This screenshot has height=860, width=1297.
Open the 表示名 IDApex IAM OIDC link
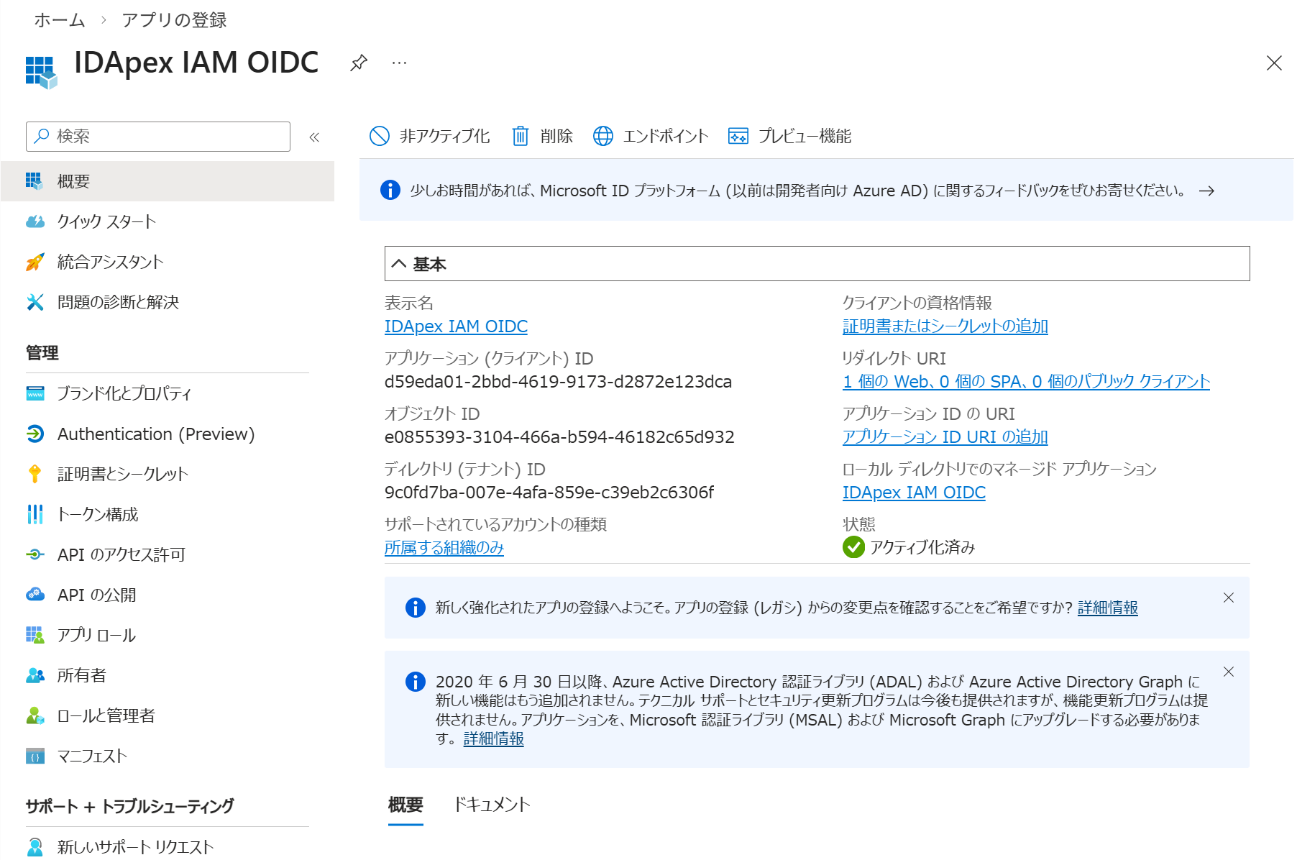click(x=456, y=326)
